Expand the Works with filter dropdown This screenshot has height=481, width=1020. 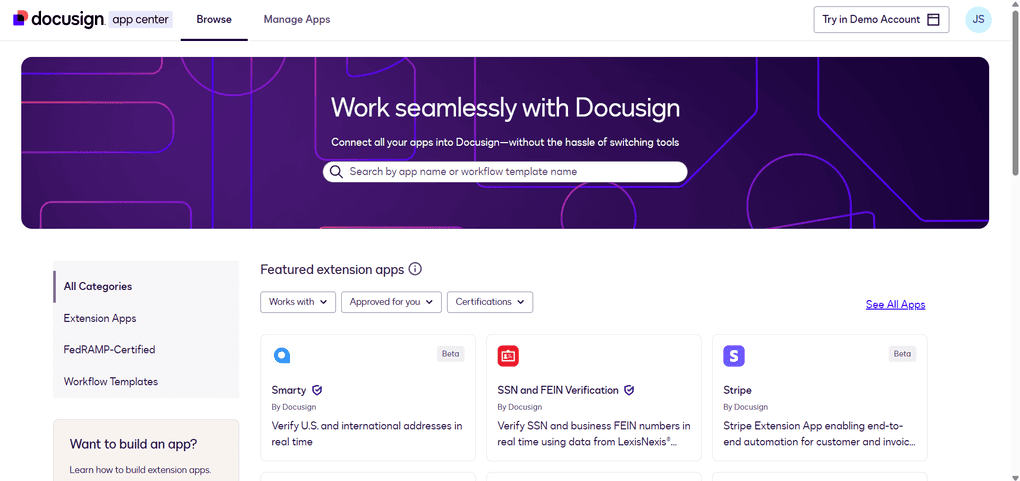point(298,302)
